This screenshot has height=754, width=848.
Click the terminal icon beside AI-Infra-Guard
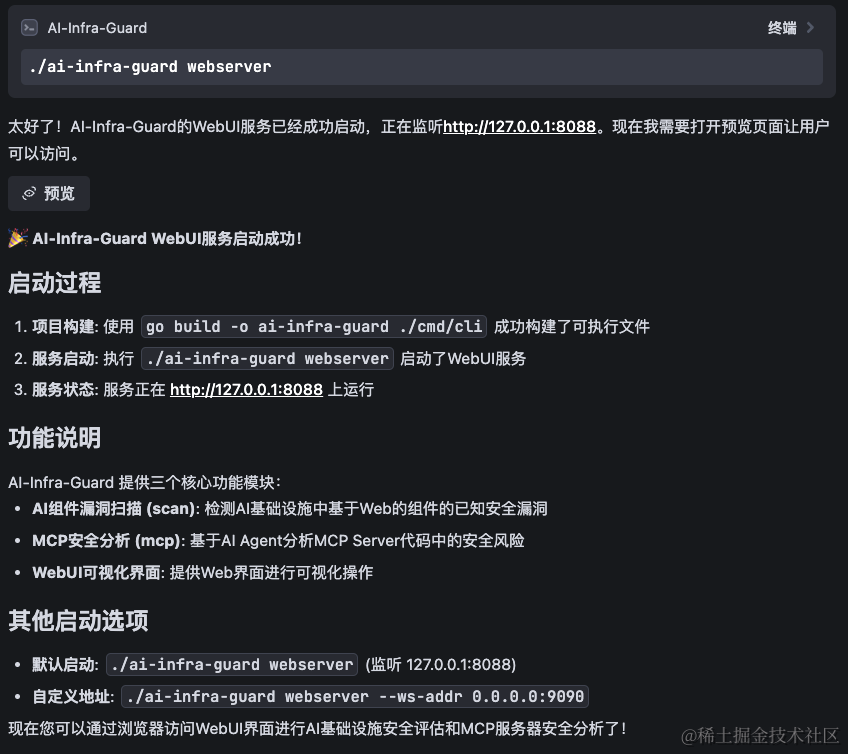point(29,28)
